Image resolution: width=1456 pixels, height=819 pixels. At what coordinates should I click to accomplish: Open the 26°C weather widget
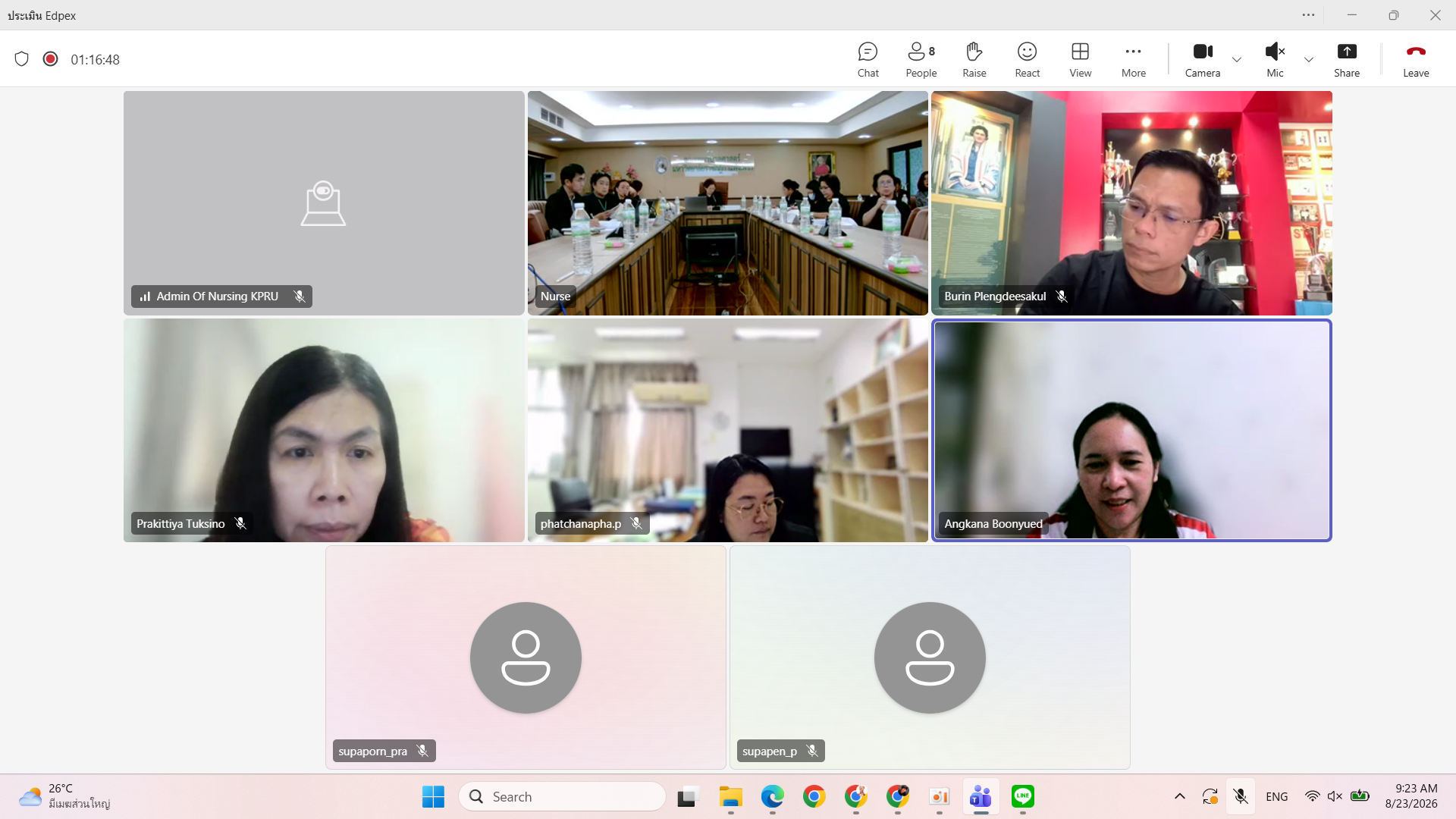[x=64, y=796]
